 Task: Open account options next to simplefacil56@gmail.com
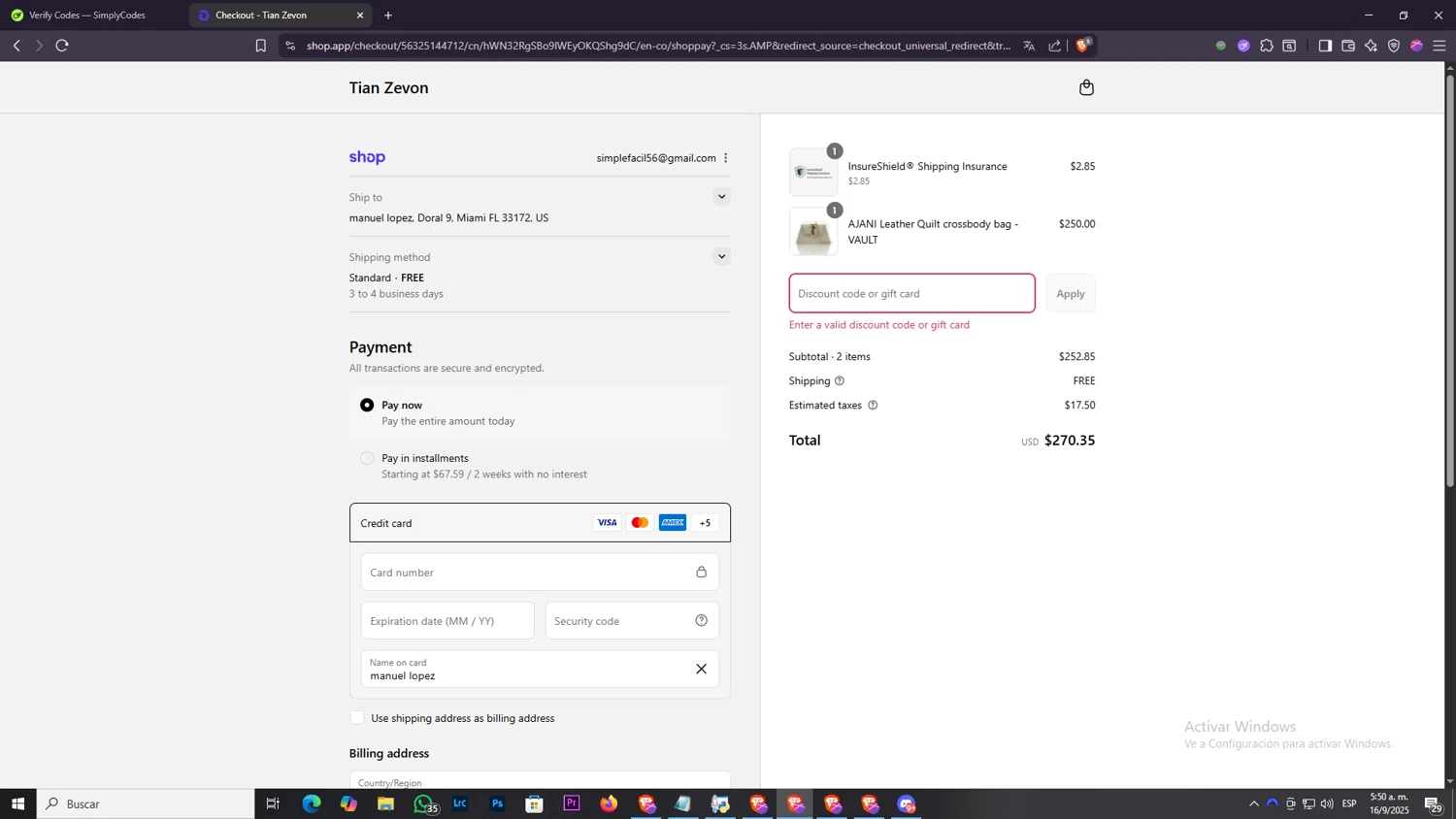pos(726,158)
